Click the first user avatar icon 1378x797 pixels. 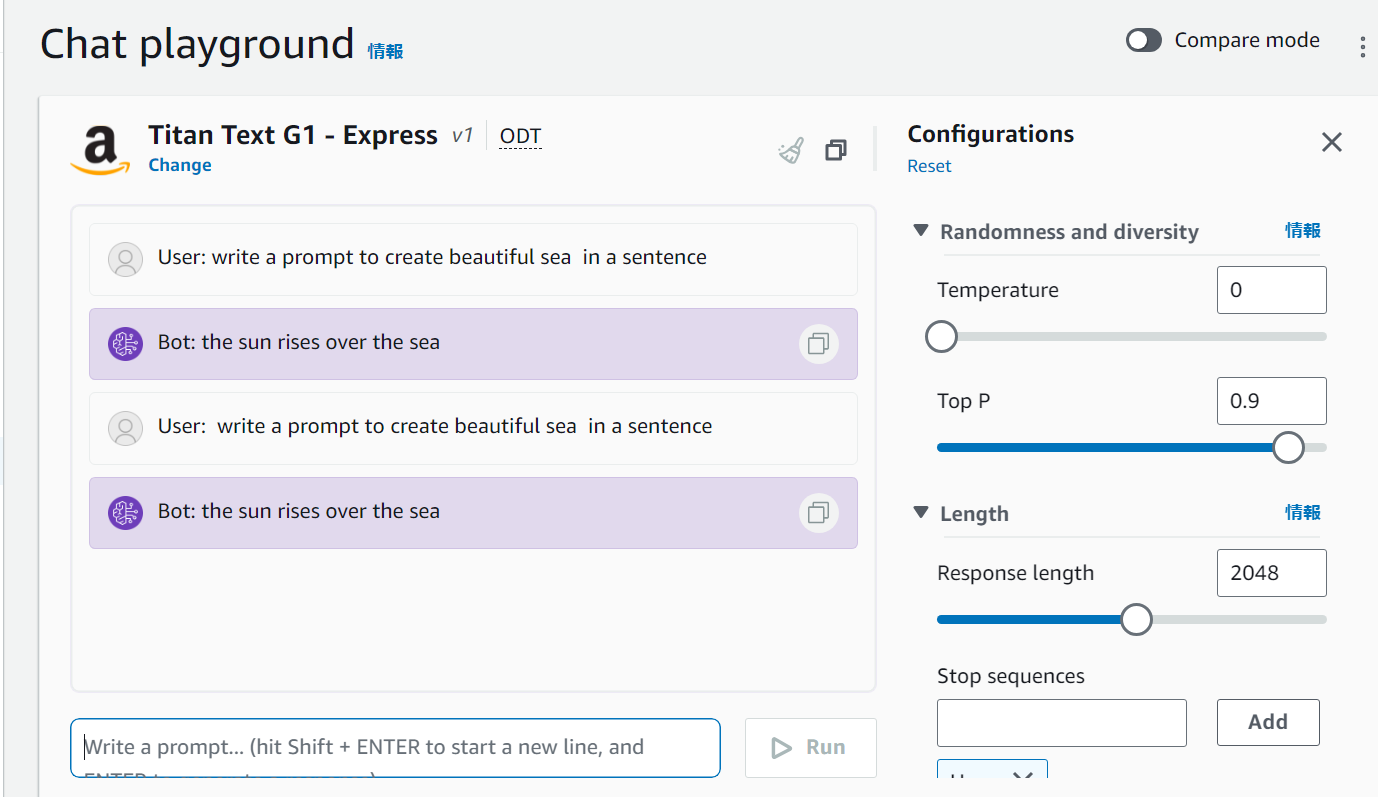tap(125, 259)
